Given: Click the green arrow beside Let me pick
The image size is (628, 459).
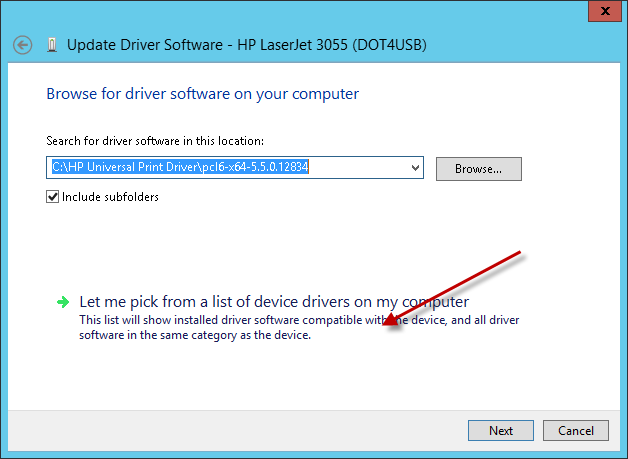Looking at the screenshot, I should coord(63,301).
